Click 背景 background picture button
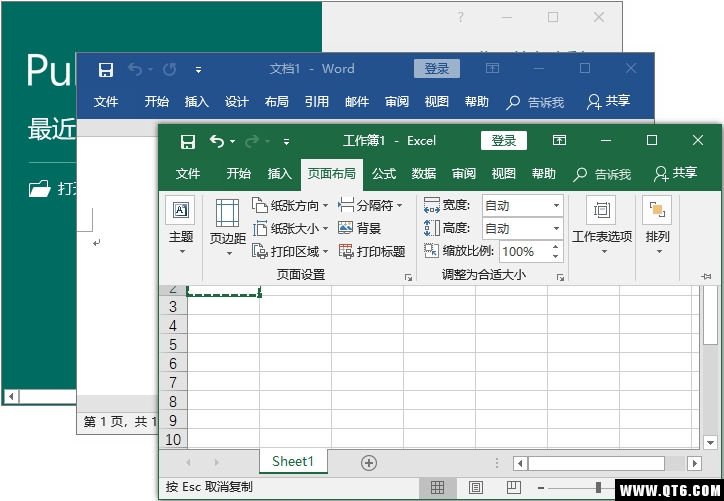The height and width of the screenshot is (501, 724). (x=359, y=228)
